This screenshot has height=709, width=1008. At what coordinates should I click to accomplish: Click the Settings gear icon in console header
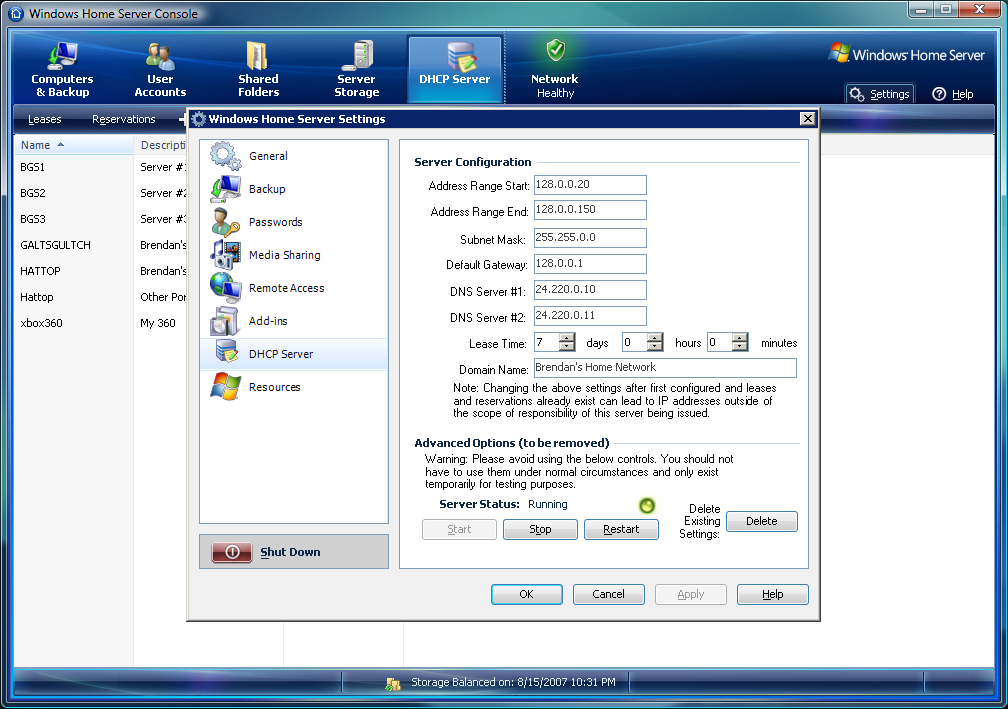(856, 94)
